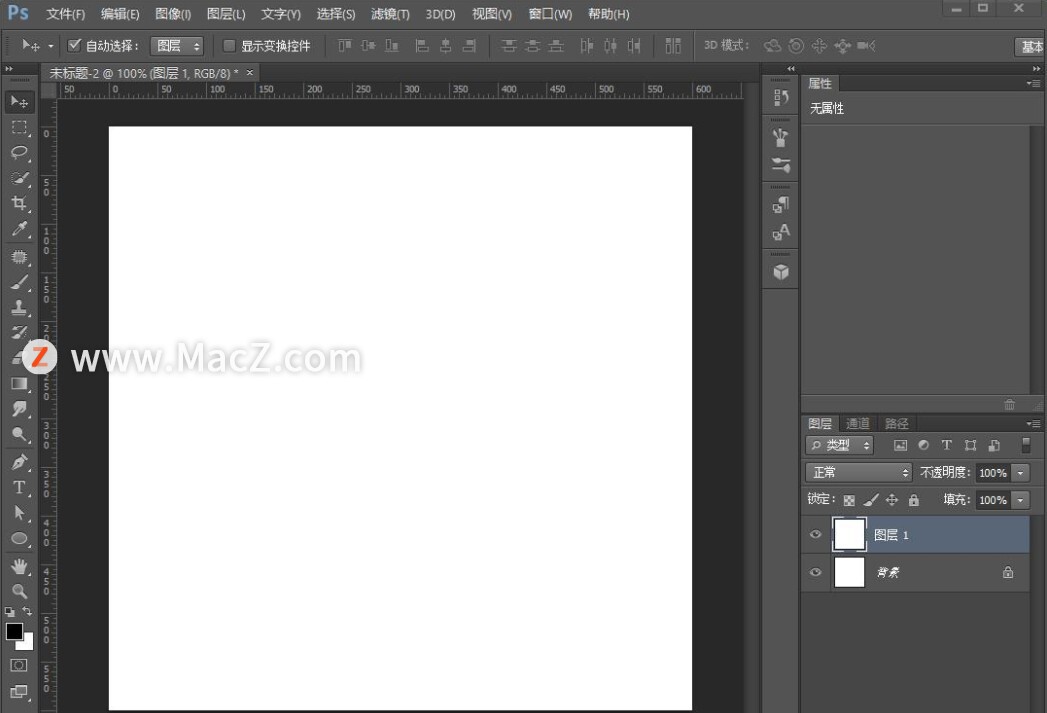Viewport: 1047px width, 713px height.
Task: Open the 编辑(E) menu
Action: pyautogui.click(x=120, y=14)
